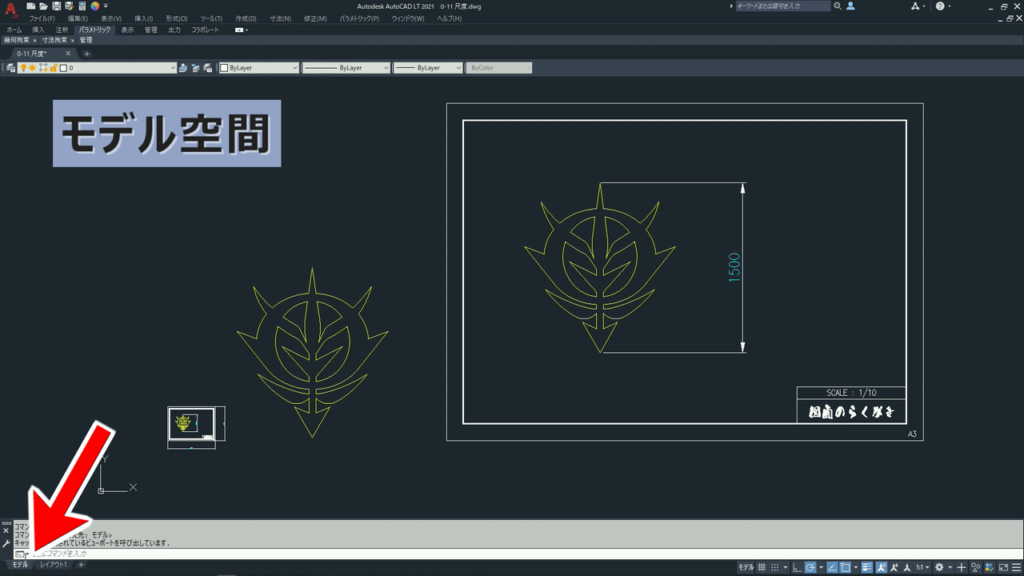Expand the ribbon minimize options button
This screenshot has height=576, width=1024.
point(241,30)
